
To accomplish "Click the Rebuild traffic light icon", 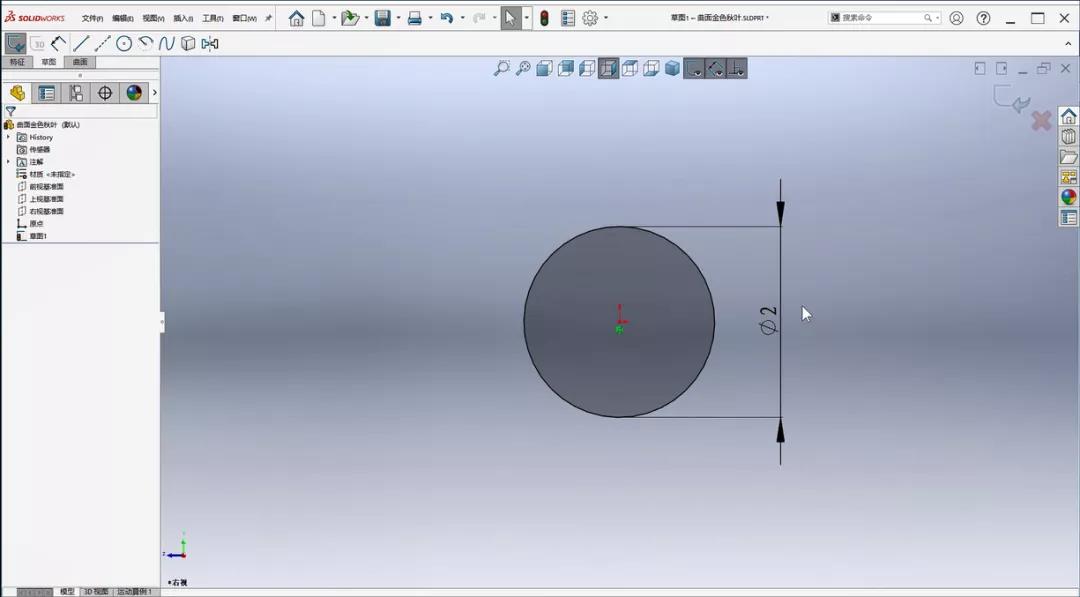I will tap(544, 18).
